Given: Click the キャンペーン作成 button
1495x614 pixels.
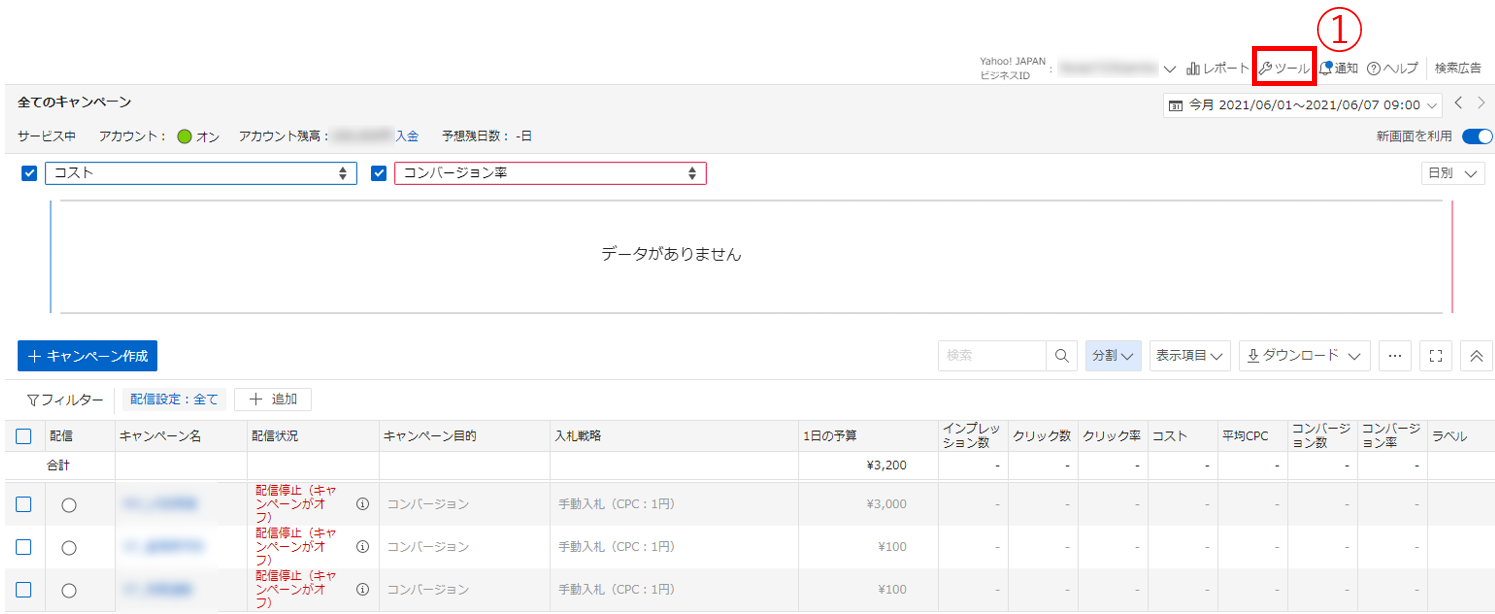Looking at the screenshot, I should click(87, 355).
